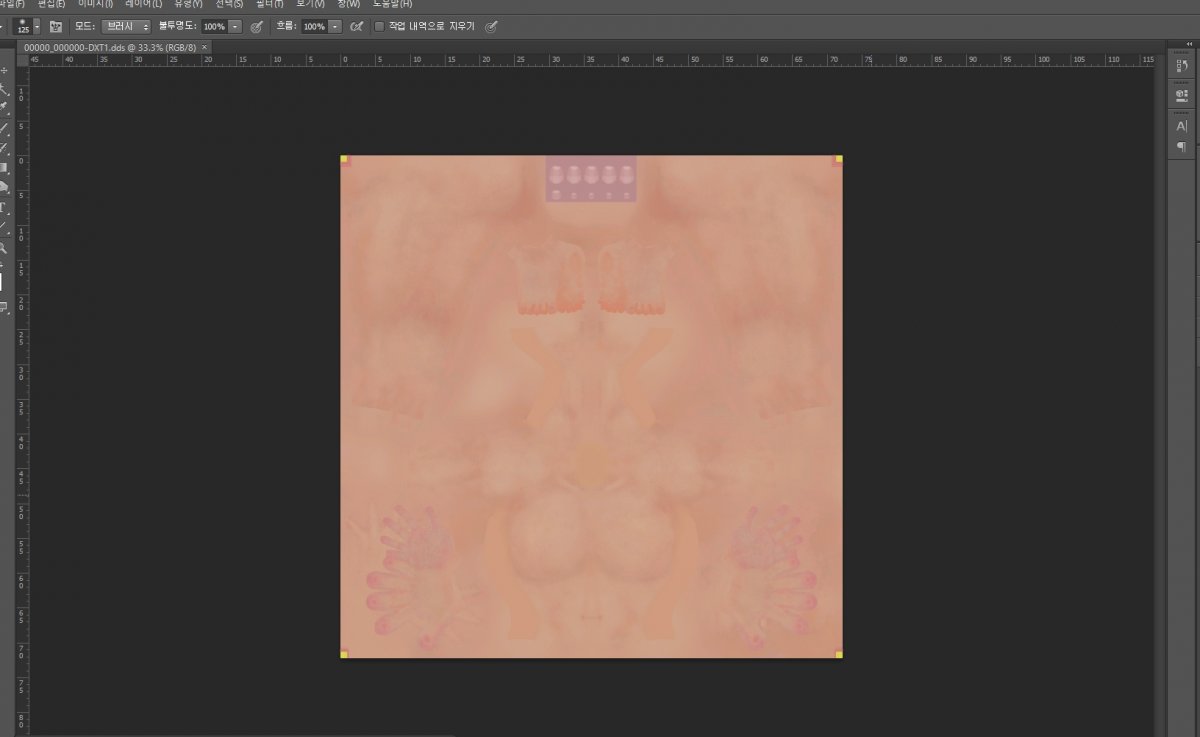
Task: Expand the collapsed right panel dock arrows
Action: pos(1189,44)
